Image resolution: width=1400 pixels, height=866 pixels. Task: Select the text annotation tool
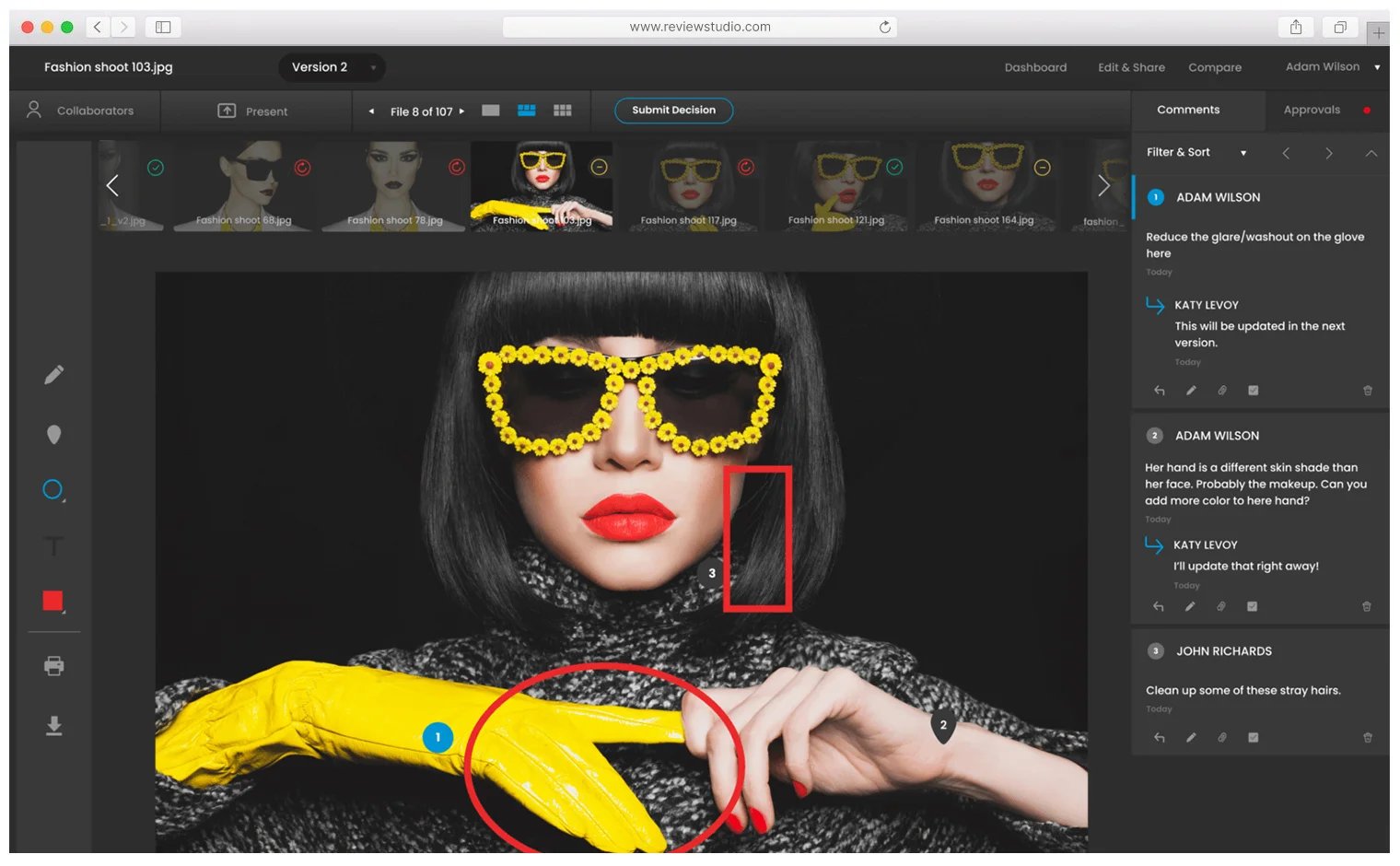[54, 546]
